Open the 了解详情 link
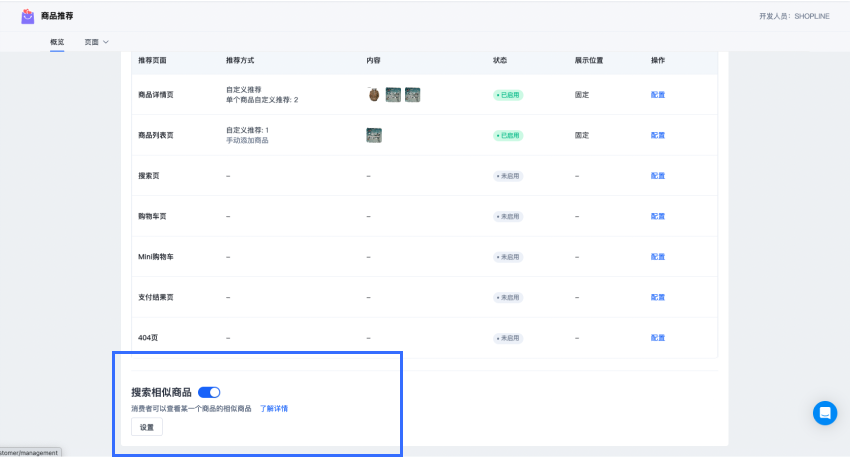850x457 pixels. pyautogui.click(x=274, y=409)
